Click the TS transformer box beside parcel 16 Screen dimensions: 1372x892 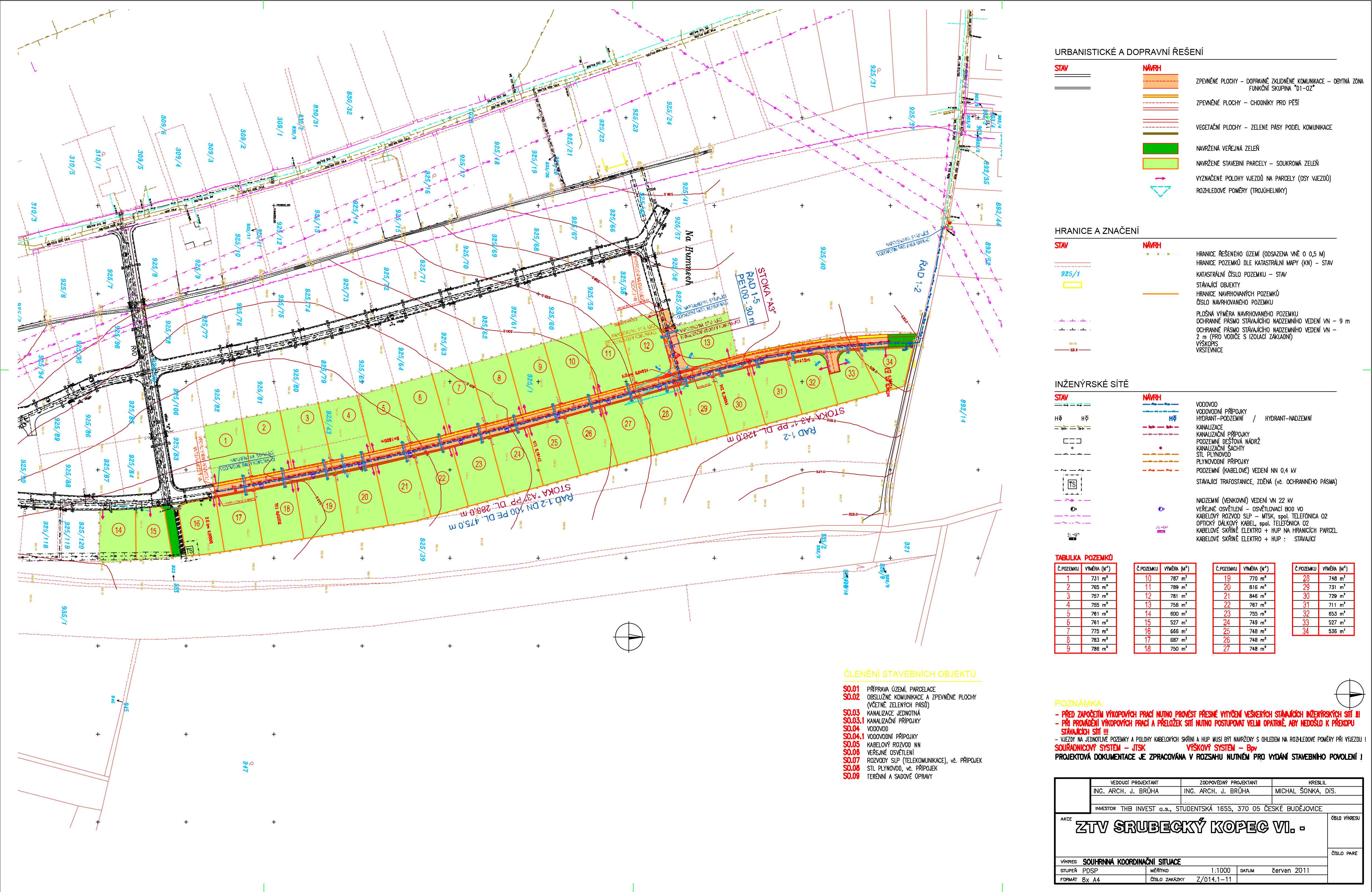tap(189, 550)
